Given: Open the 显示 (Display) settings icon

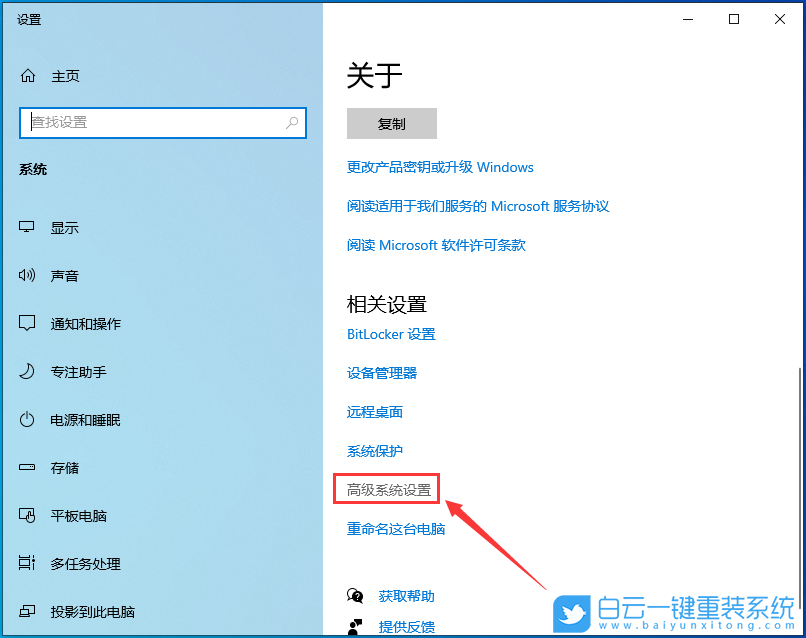Looking at the screenshot, I should (29, 227).
